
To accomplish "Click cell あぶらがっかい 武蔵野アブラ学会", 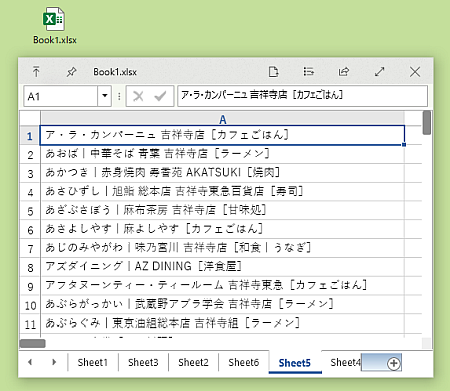I will click(222, 304).
